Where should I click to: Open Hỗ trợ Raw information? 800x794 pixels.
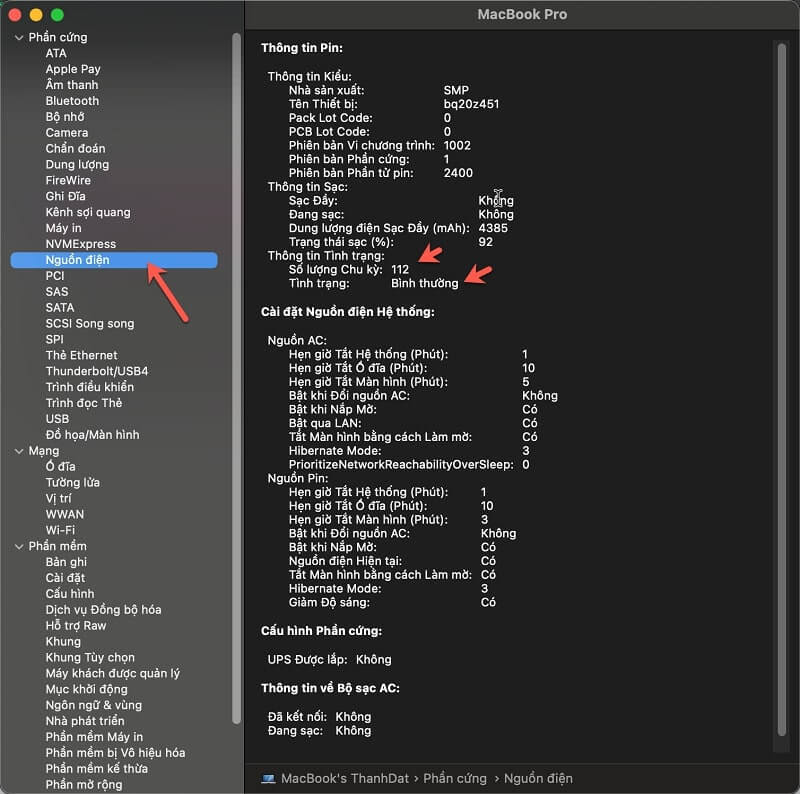click(x=76, y=626)
